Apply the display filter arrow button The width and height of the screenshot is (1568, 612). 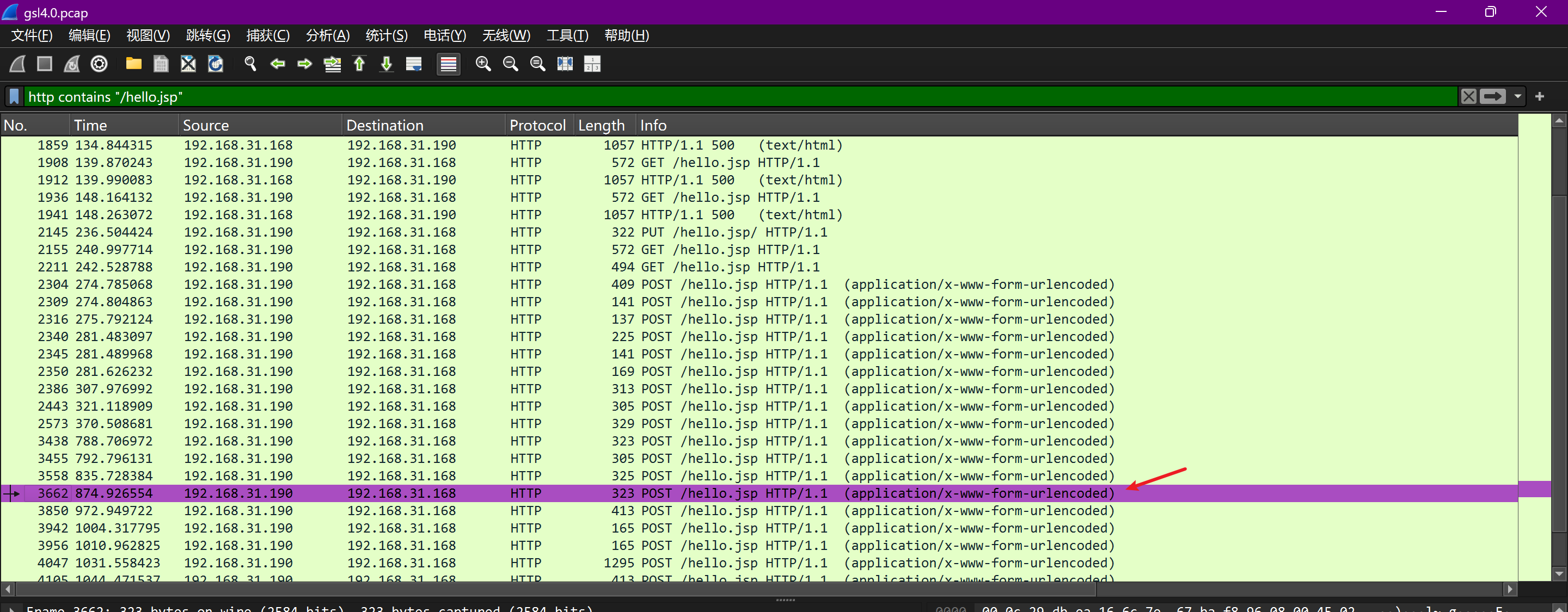1492,96
